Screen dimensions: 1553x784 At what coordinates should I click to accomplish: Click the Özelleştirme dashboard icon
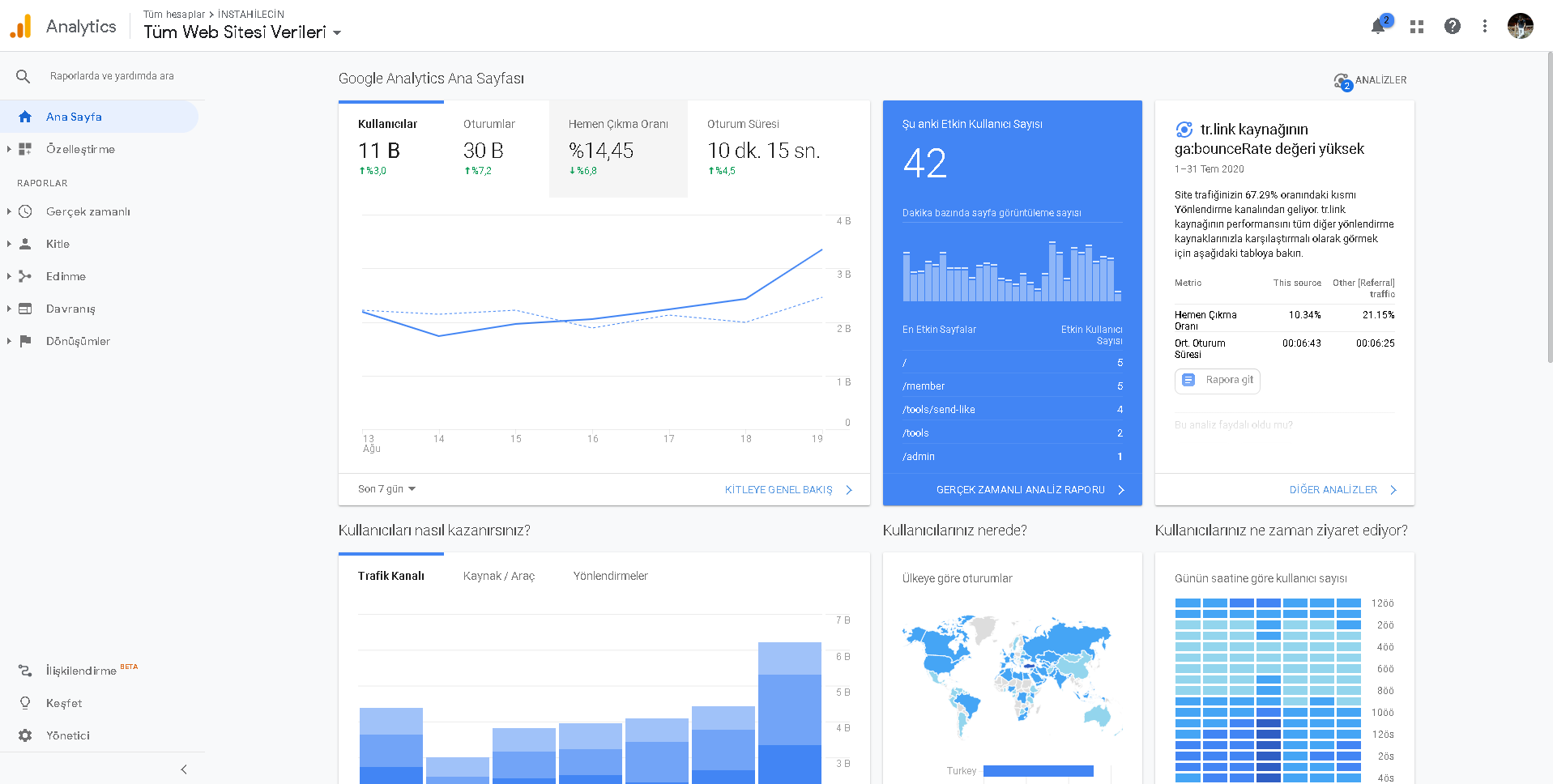[25, 149]
